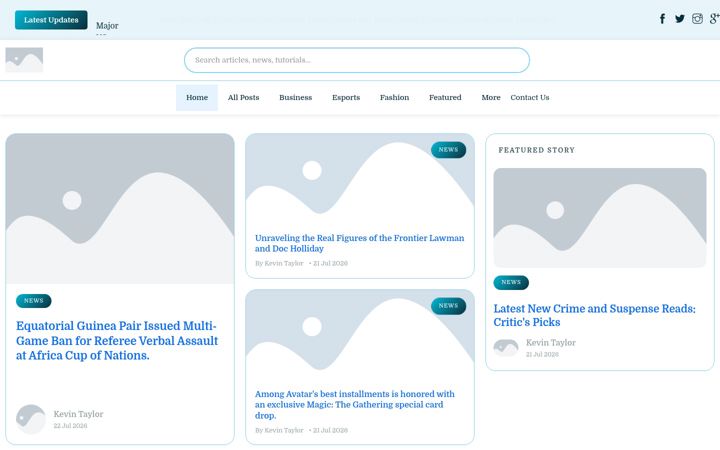The width and height of the screenshot is (720, 450).
Task: Open the Avatar Magic card article thumbnail
Action: 360,335
